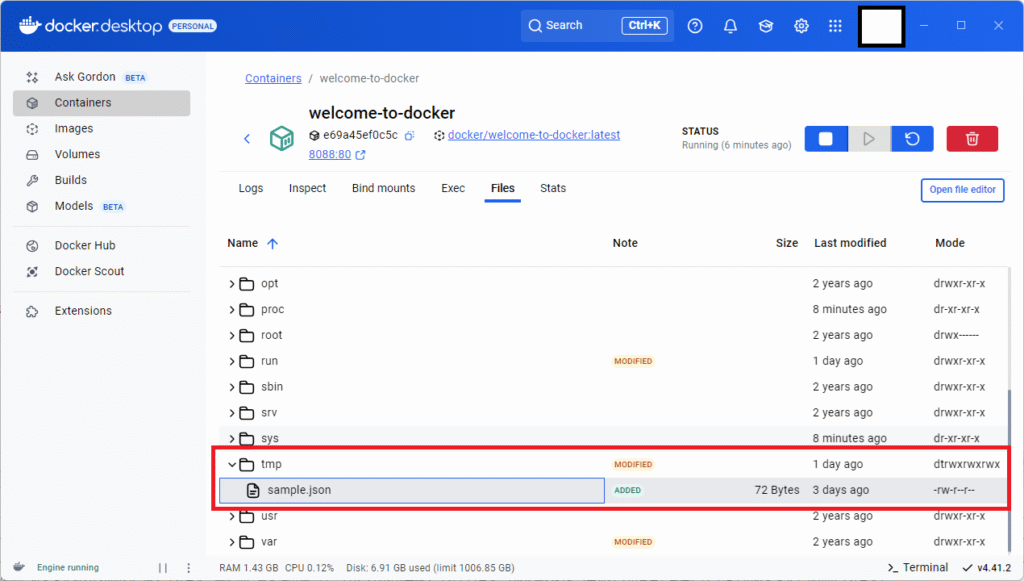The image size is (1024, 581).
Task: Click the user account avatar
Action: point(882,27)
